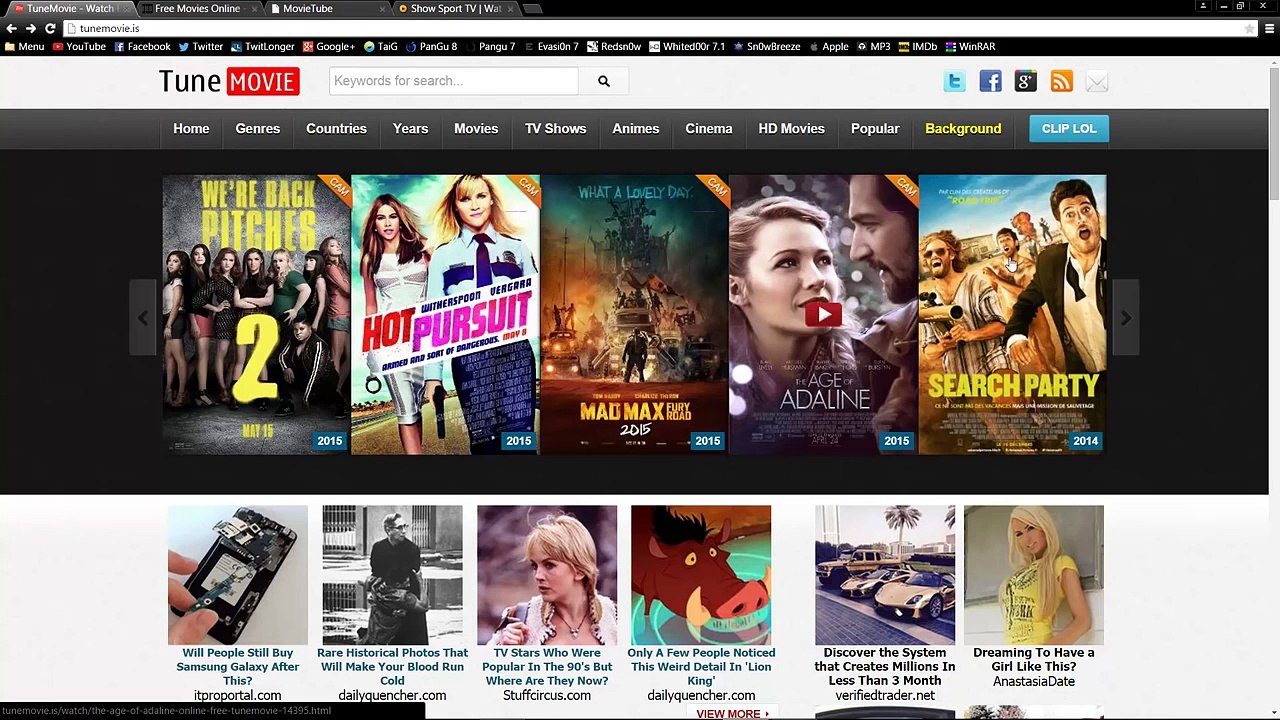
Task: Open the Pangu 7 bookmark
Action: pyautogui.click(x=490, y=46)
